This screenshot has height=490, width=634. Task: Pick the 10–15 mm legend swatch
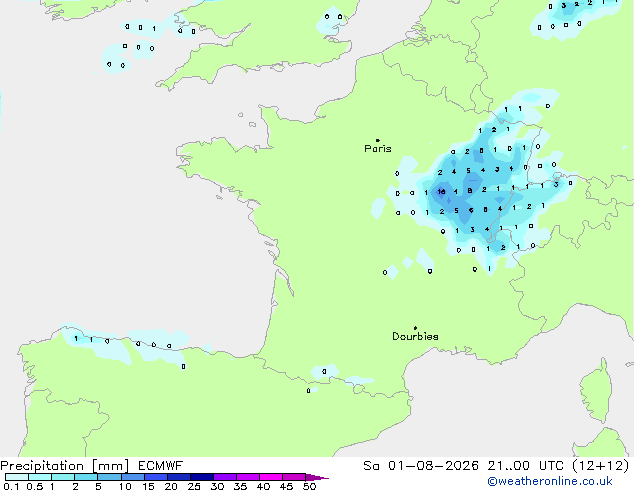tap(132, 477)
